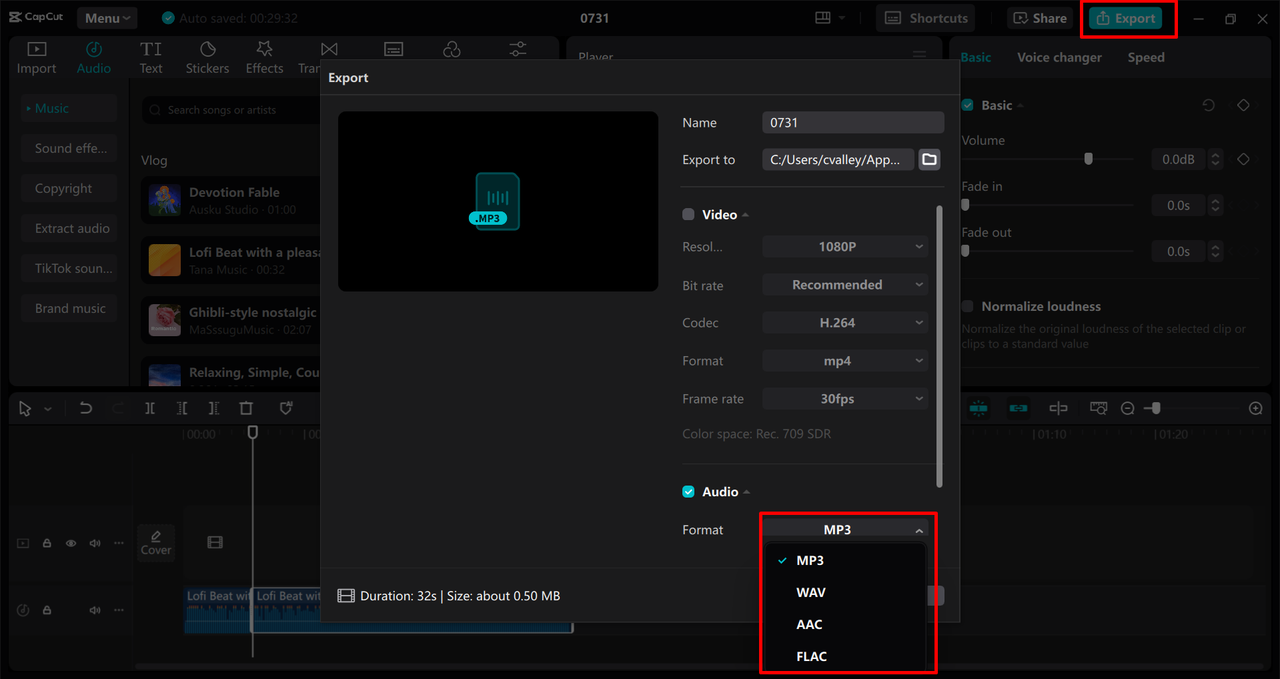Open the Extract audio category
Image resolution: width=1280 pixels, height=679 pixels.
70,228
